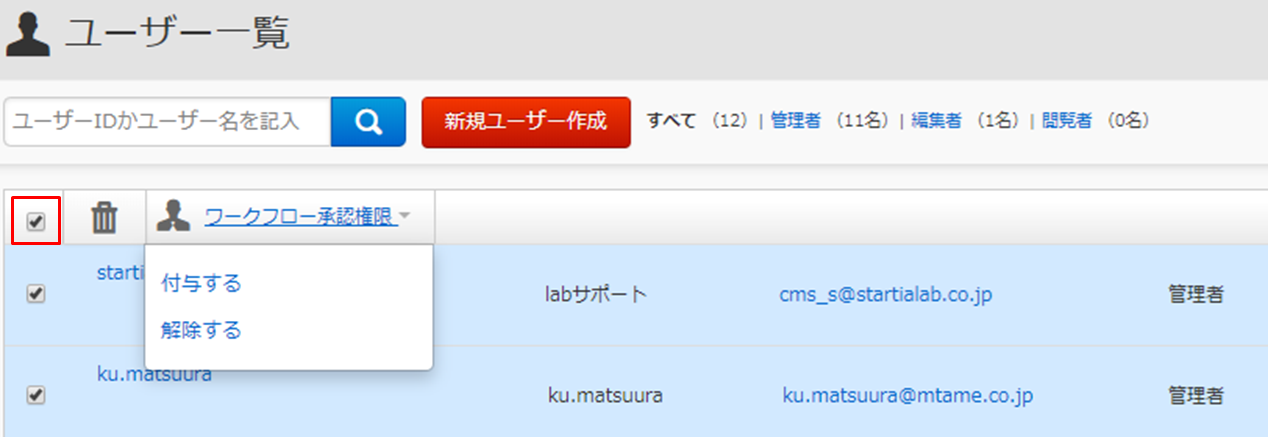Filter the list by 管理者

[x=795, y=121]
